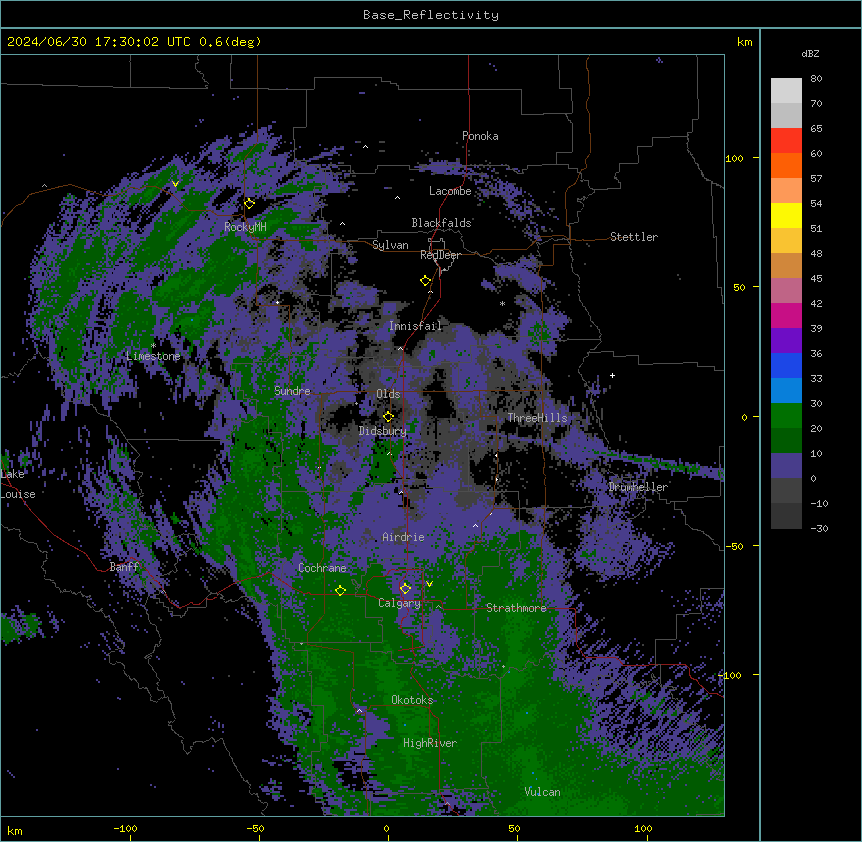Click the yellow V marker northwest of RockyMH

(175, 184)
